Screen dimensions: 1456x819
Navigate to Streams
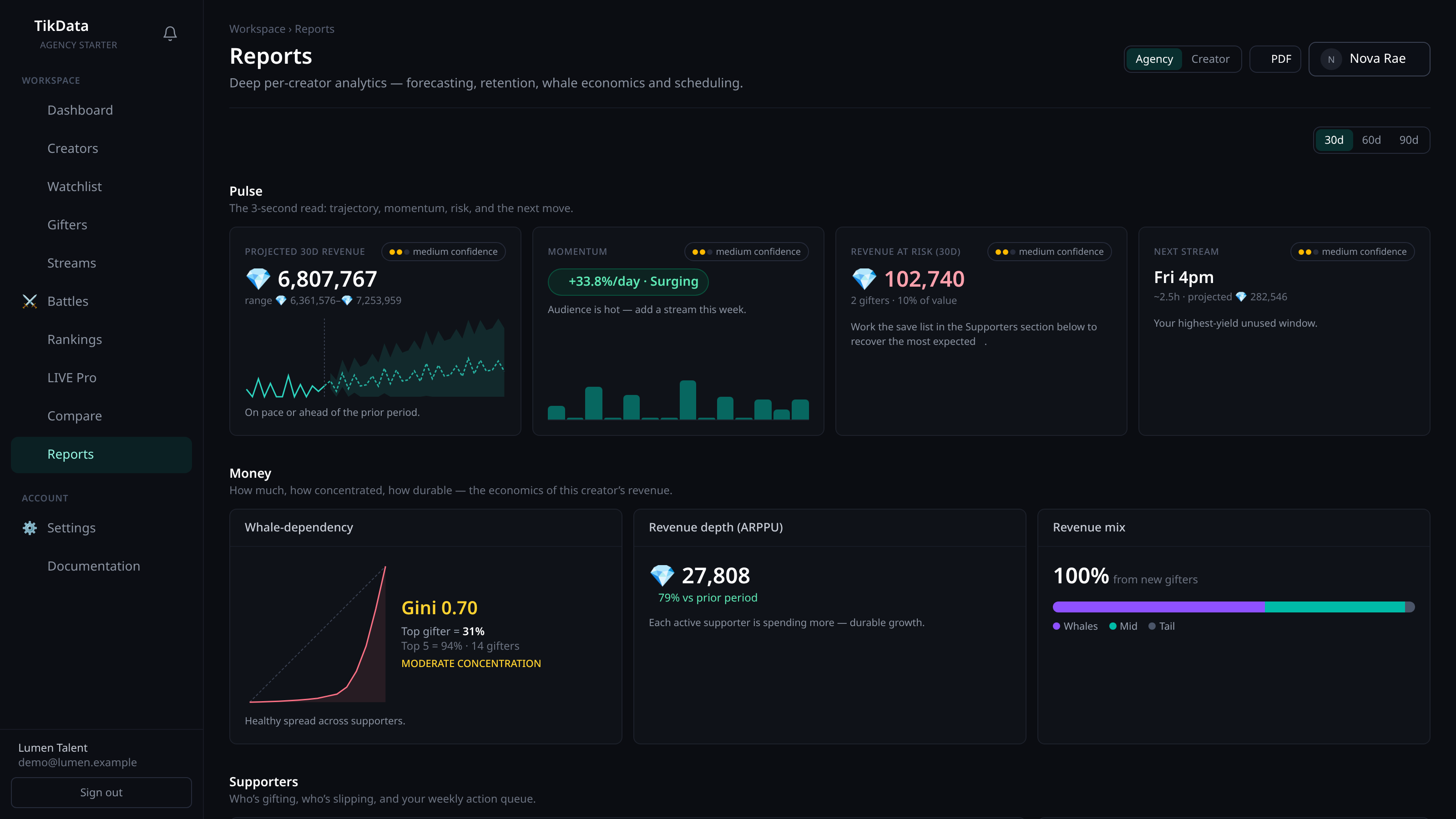101,263
